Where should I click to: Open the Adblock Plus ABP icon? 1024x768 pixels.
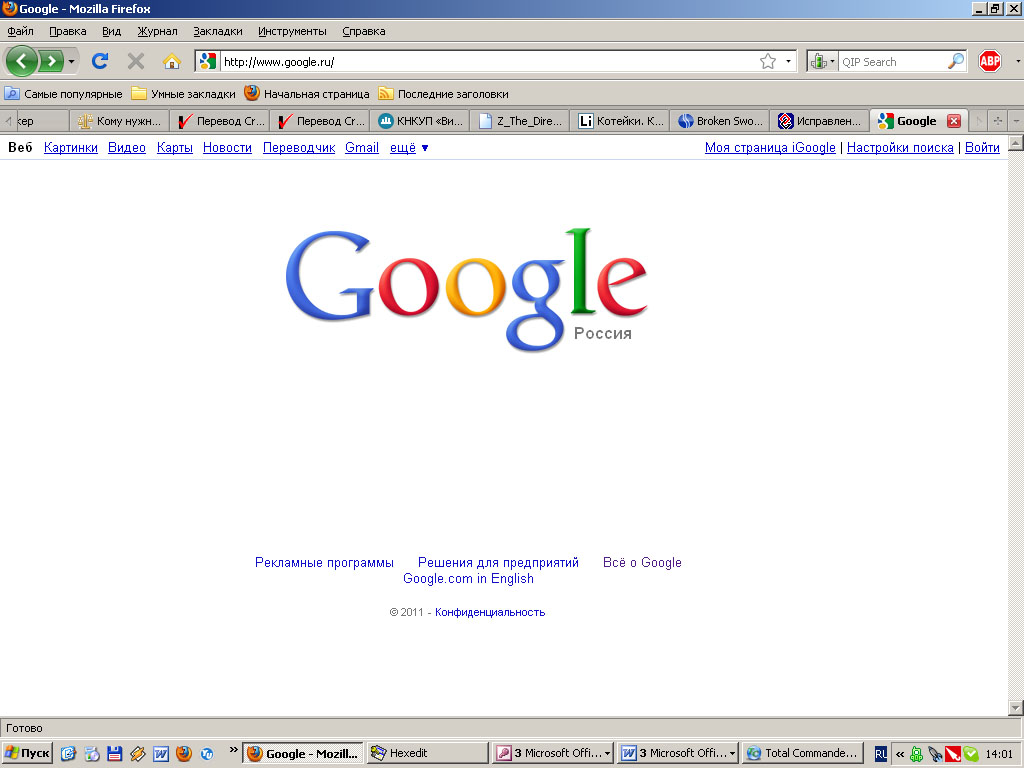click(990, 61)
